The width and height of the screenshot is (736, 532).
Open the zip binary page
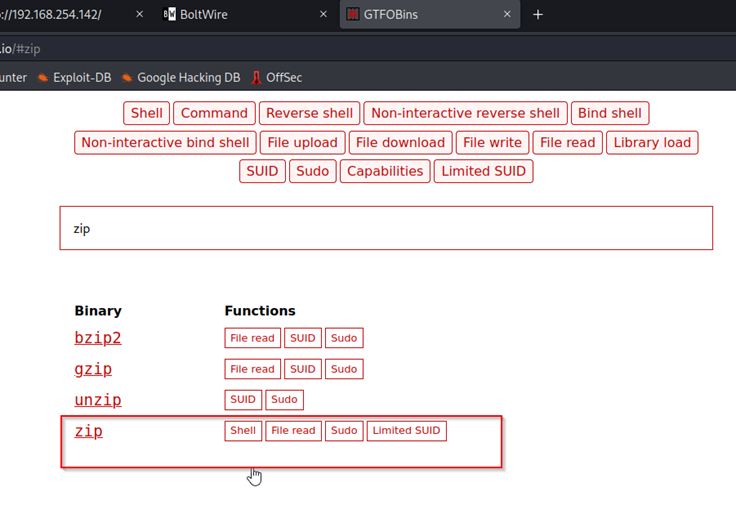tap(88, 431)
